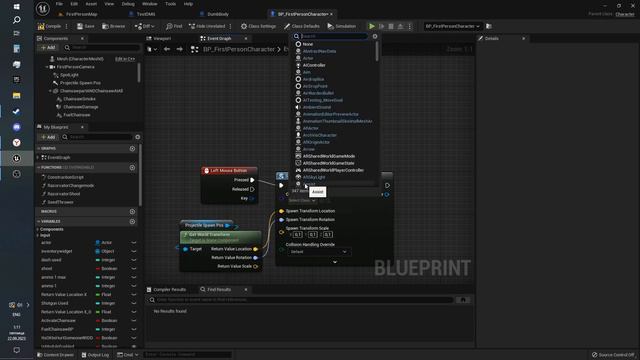Add new graph with plus icon
Screen dimensions: 640x360
[132, 149]
